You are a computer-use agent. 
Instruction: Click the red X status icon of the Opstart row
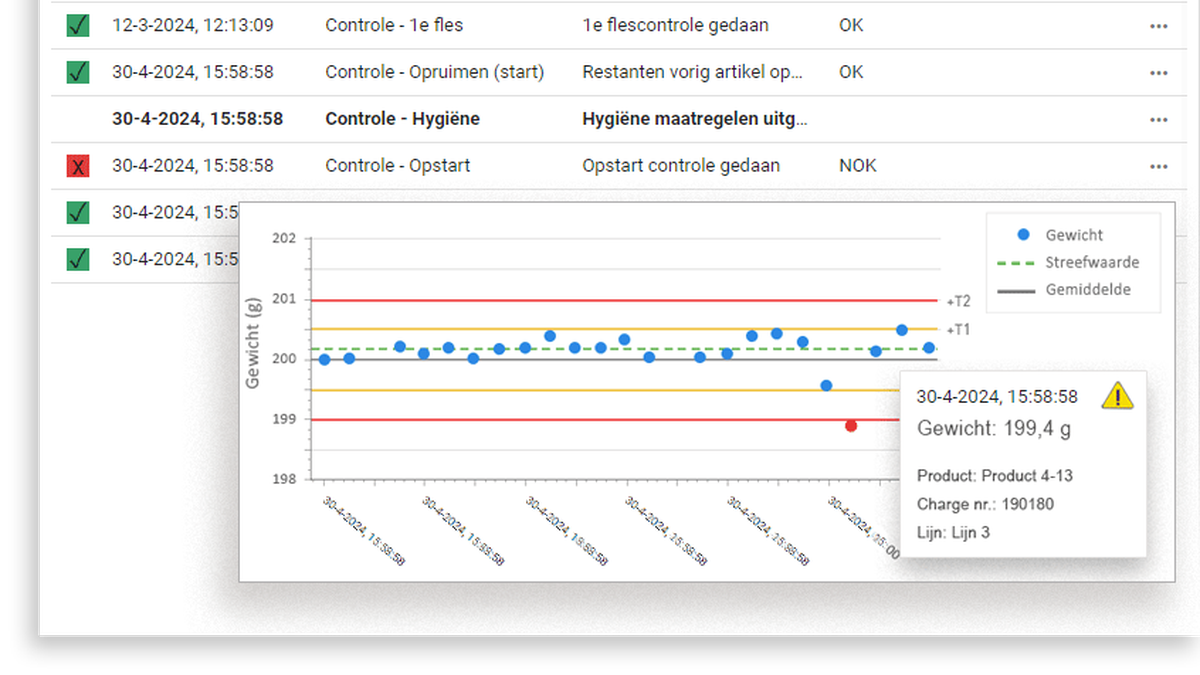[x=78, y=165]
